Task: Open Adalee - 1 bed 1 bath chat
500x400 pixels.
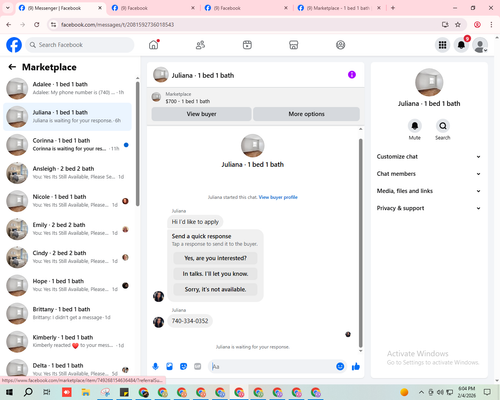Action: coord(67,89)
